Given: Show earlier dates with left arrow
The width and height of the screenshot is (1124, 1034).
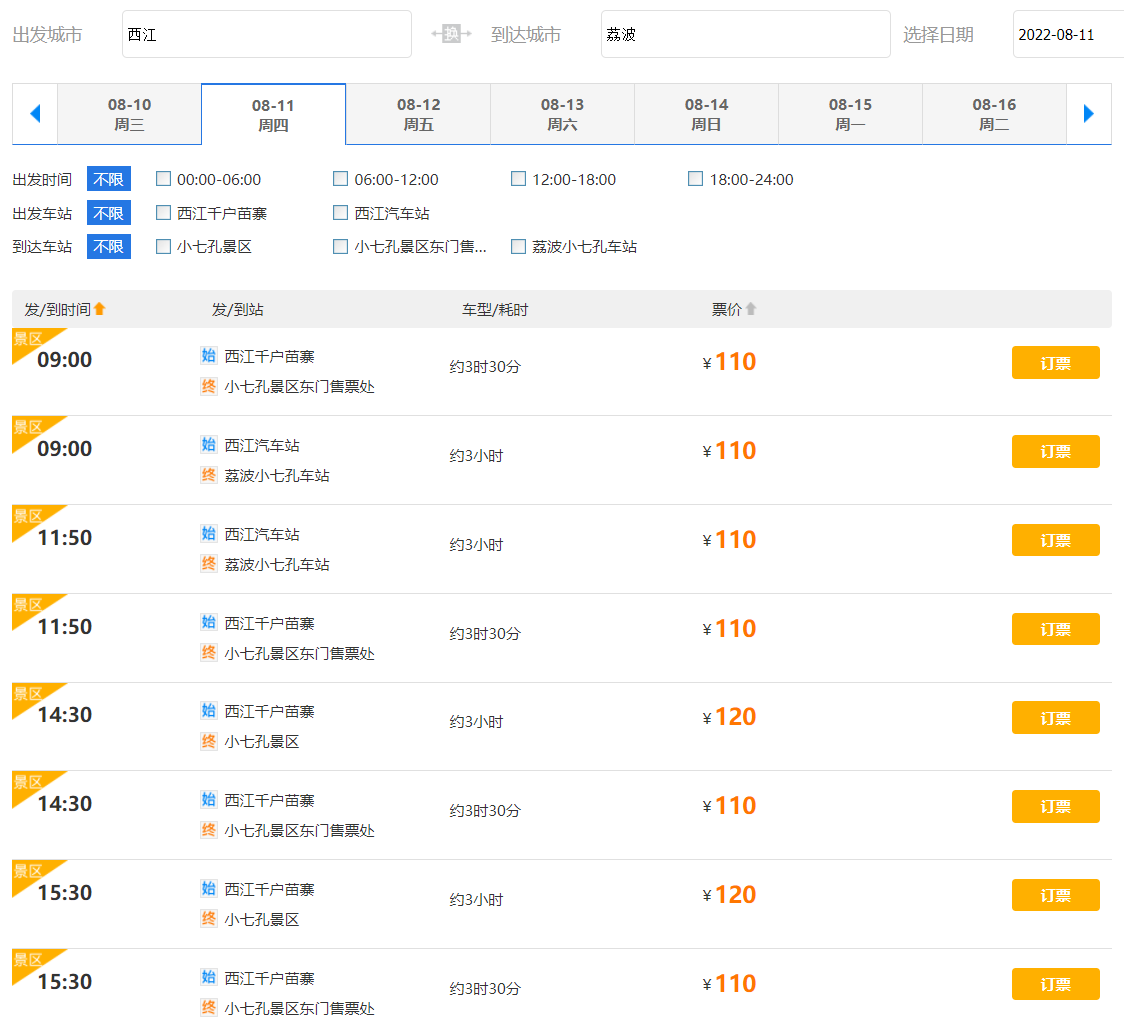Looking at the screenshot, I should point(35,114).
